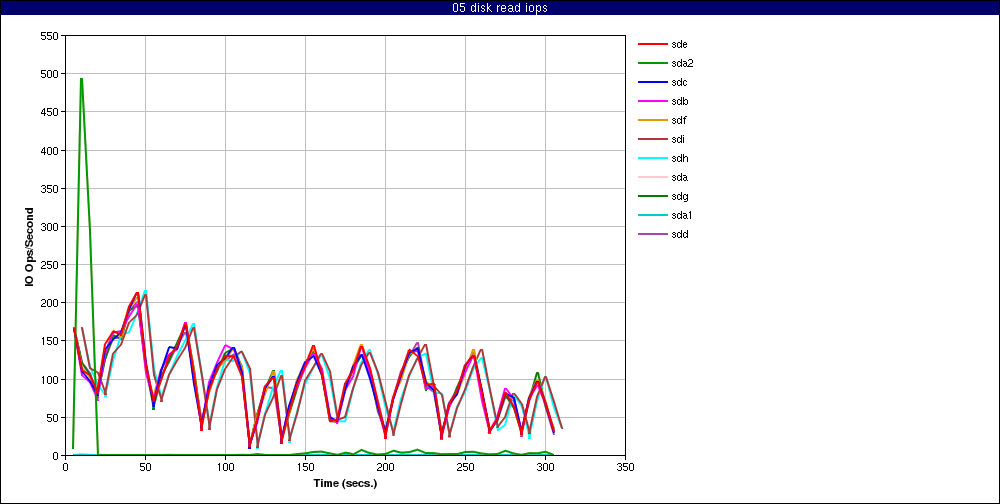Click the 250 y-axis tick label
1000x504 pixels.
point(49,265)
